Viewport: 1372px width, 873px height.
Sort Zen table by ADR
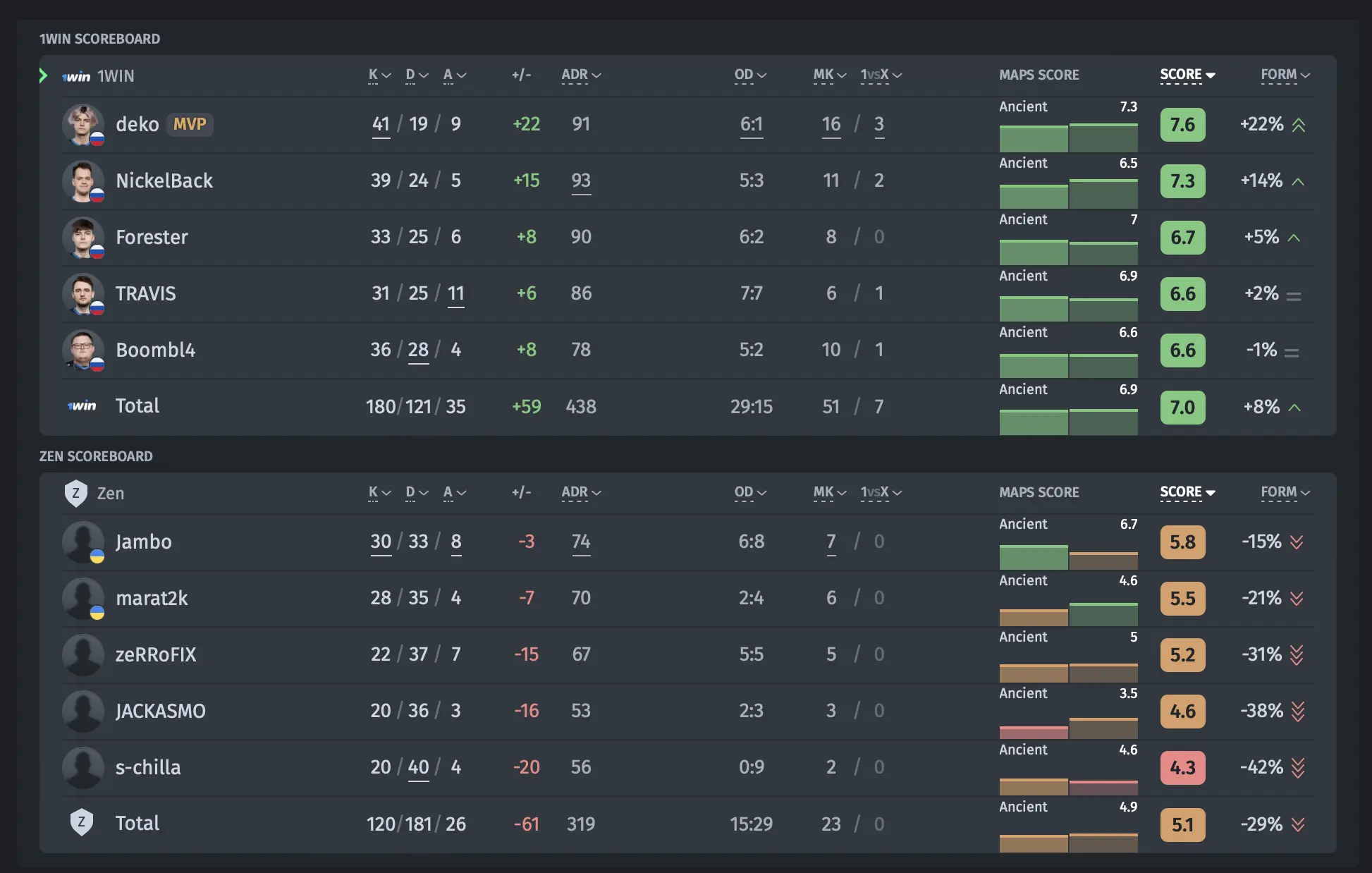[x=581, y=492]
